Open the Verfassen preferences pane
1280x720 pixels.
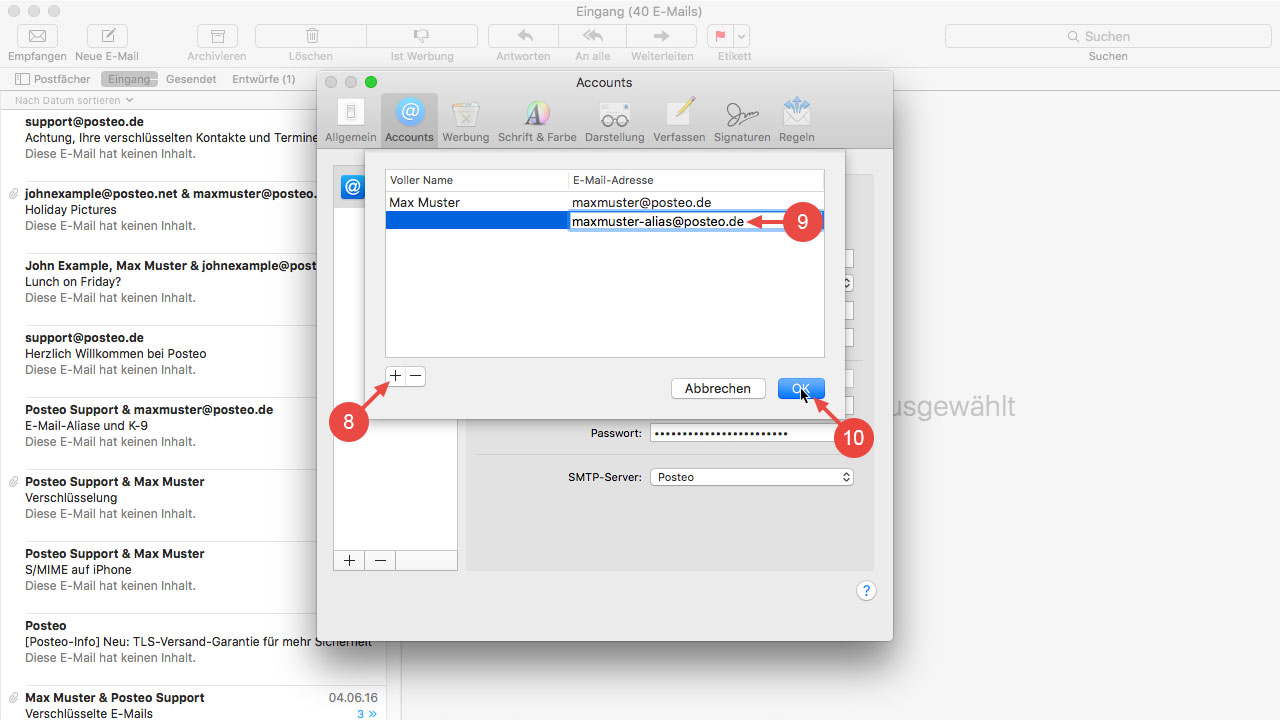pyautogui.click(x=679, y=120)
